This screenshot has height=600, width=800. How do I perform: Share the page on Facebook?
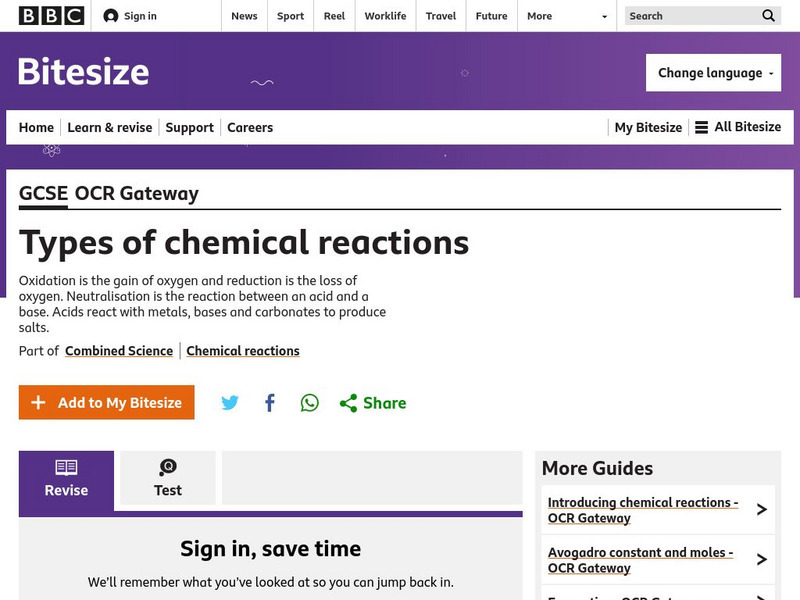point(269,402)
